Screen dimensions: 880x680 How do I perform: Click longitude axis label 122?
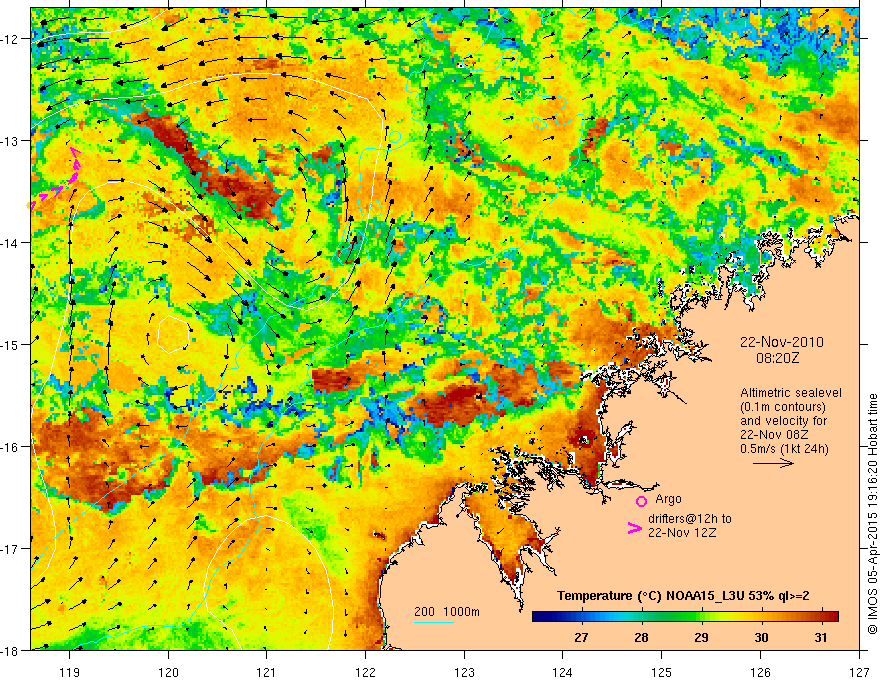(365, 672)
